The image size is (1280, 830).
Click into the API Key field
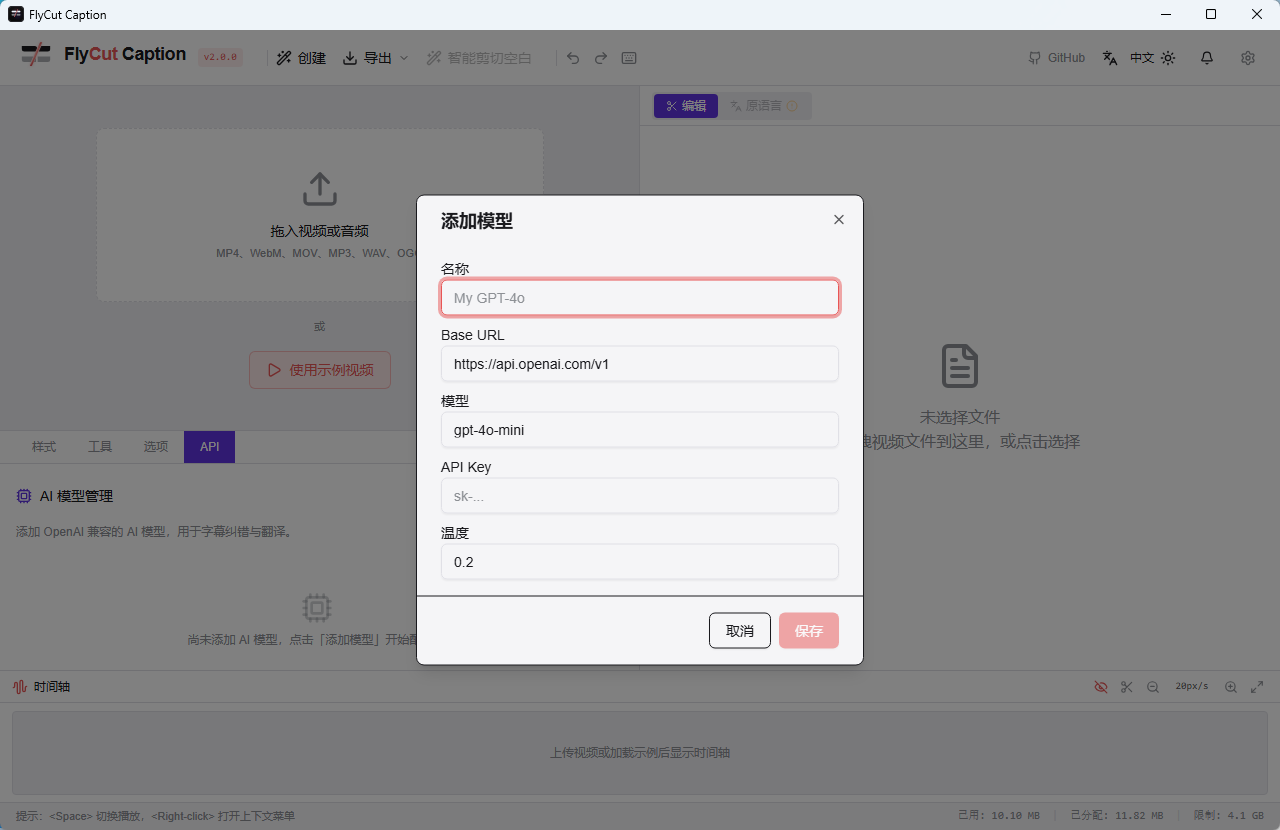(640, 496)
